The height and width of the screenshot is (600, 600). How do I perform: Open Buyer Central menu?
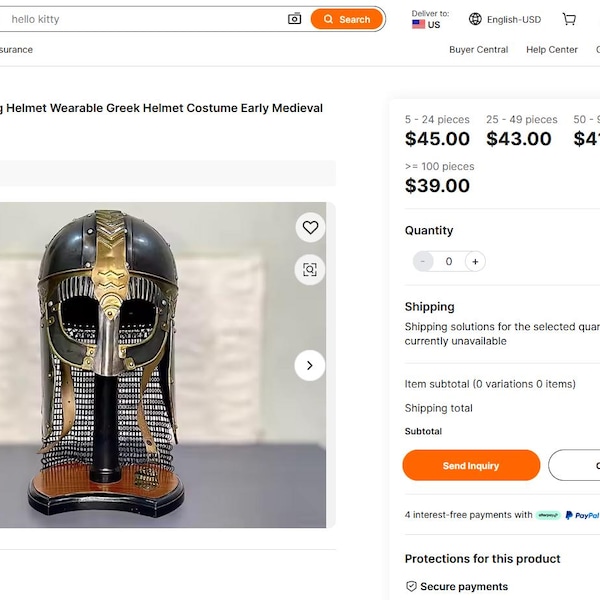click(478, 50)
